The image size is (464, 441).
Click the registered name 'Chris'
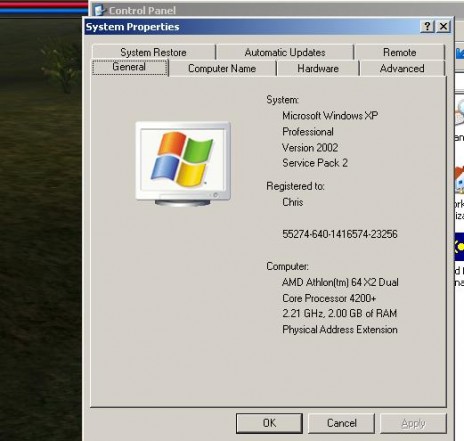click(x=293, y=202)
